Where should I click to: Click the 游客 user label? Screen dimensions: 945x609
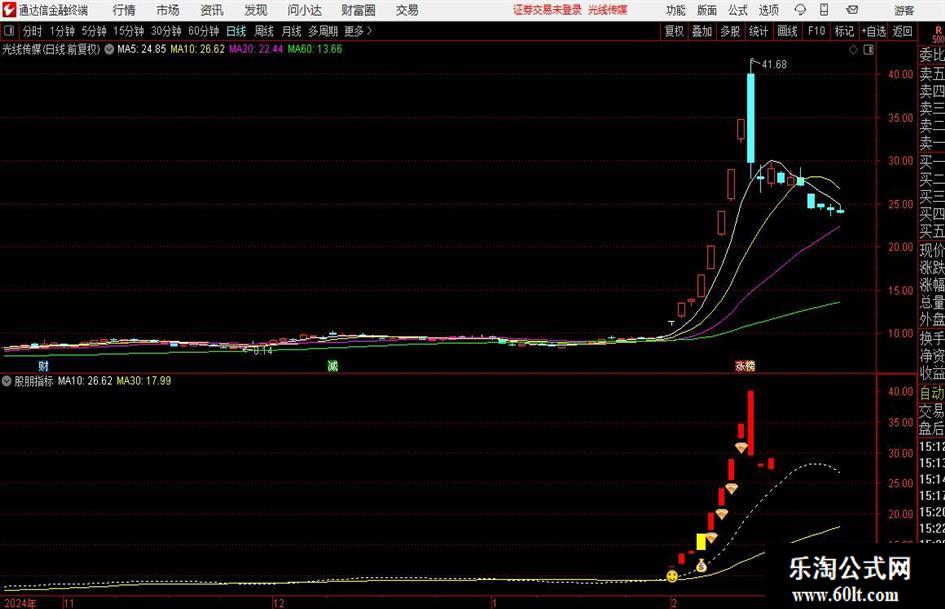904,10
